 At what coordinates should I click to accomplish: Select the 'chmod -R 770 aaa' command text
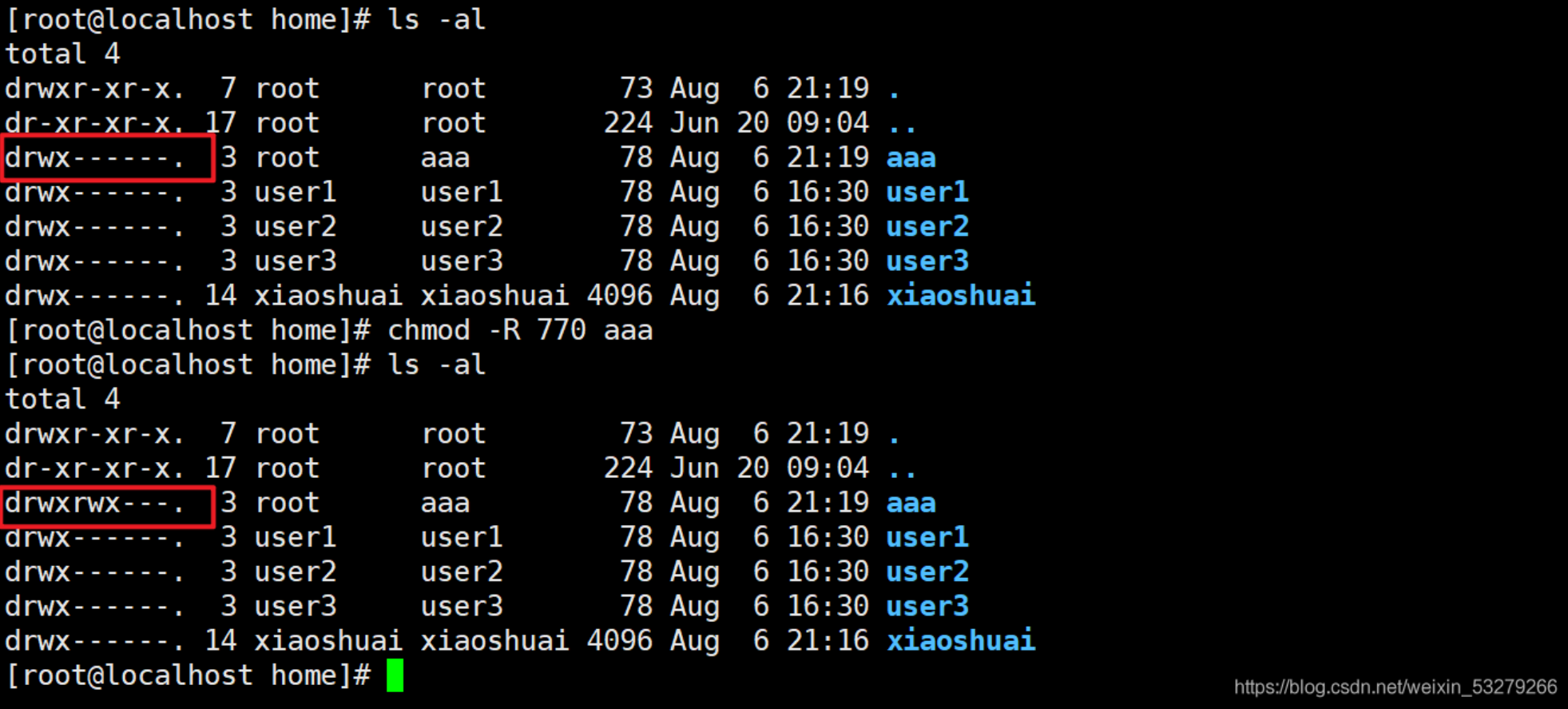(520, 330)
